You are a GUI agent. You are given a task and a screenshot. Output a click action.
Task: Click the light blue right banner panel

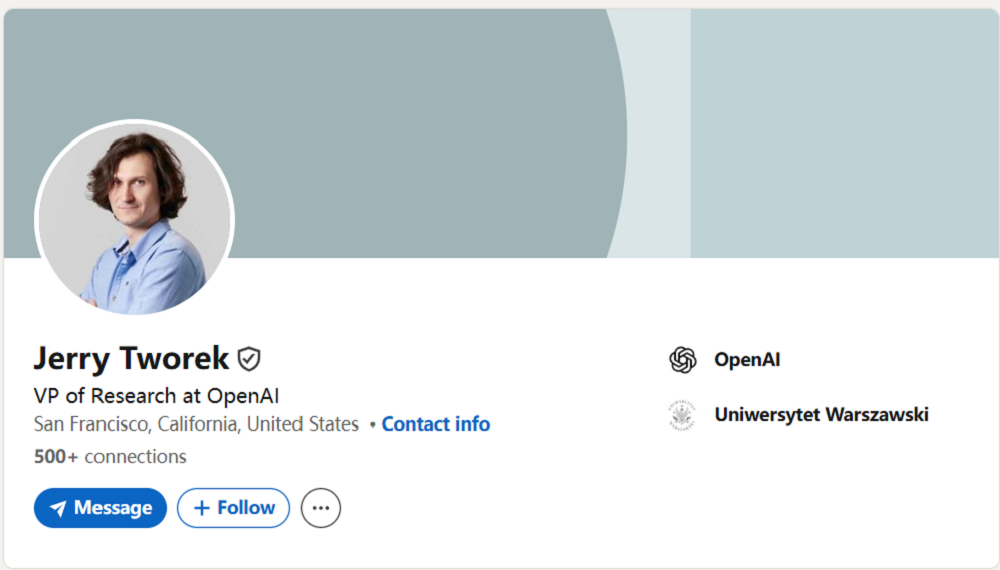click(x=845, y=130)
